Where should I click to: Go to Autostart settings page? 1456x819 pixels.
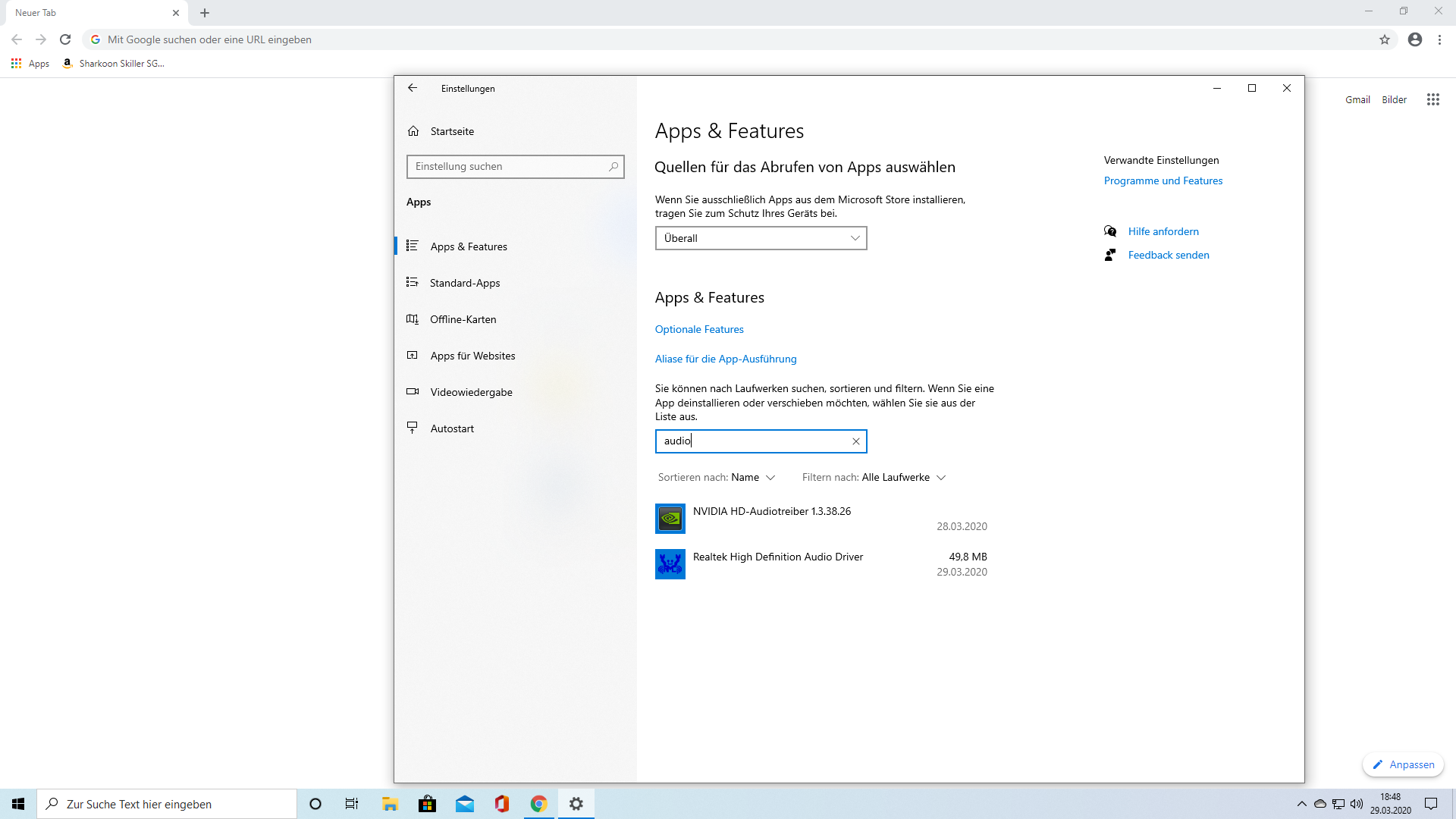(452, 428)
